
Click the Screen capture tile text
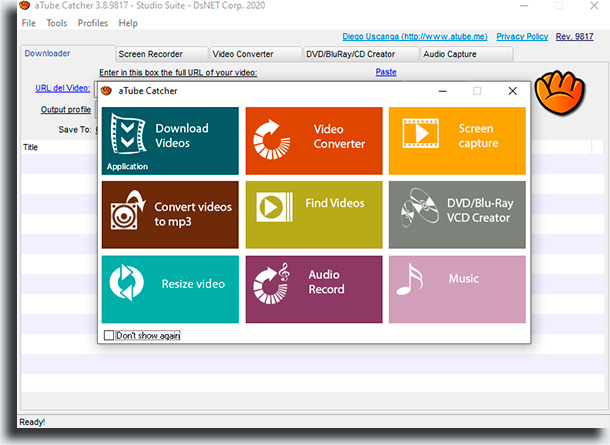[x=478, y=136]
